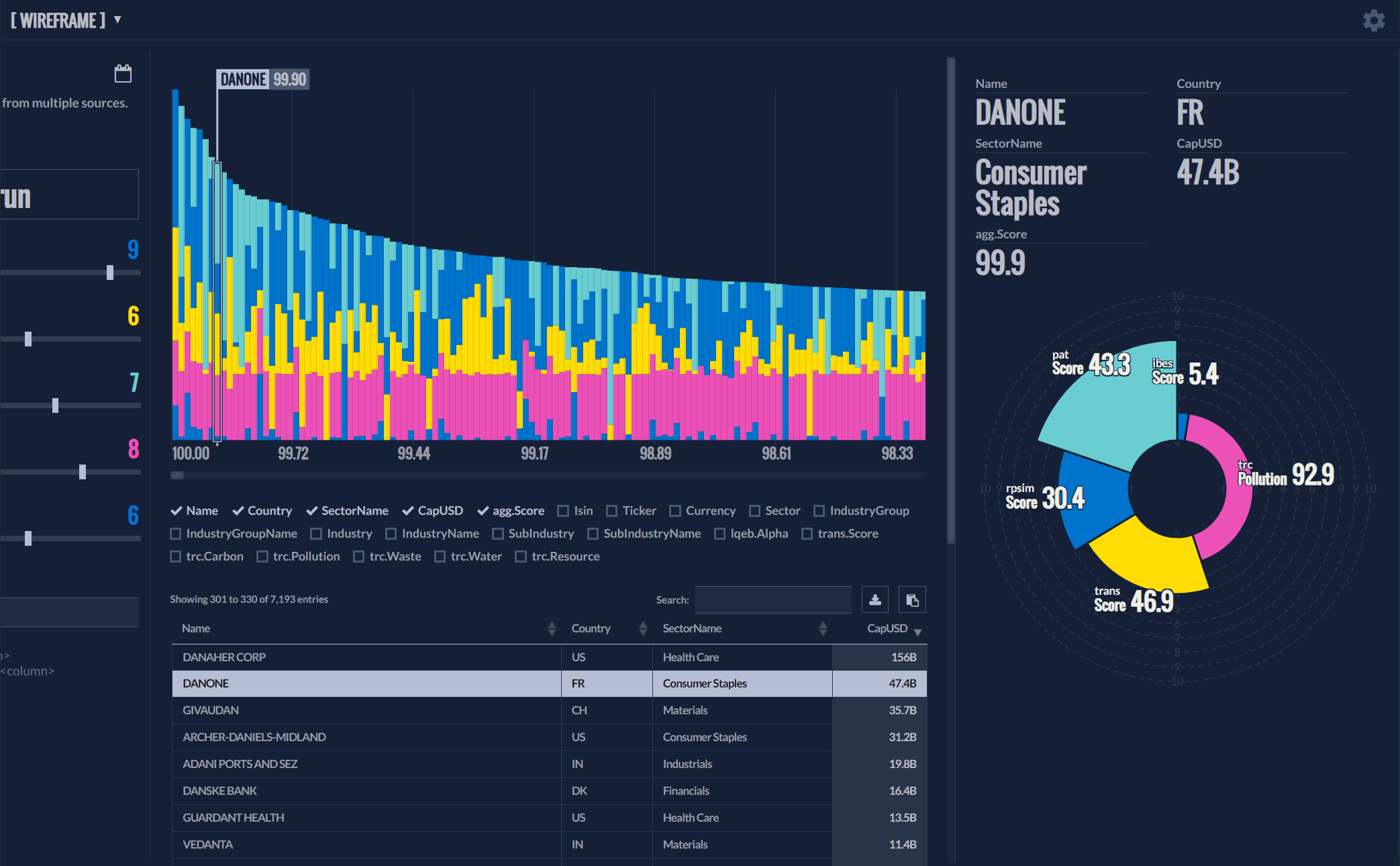Click the center panel vertical scrollbar
1400x866 pixels.
pyautogui.click(x=951, y=300)
